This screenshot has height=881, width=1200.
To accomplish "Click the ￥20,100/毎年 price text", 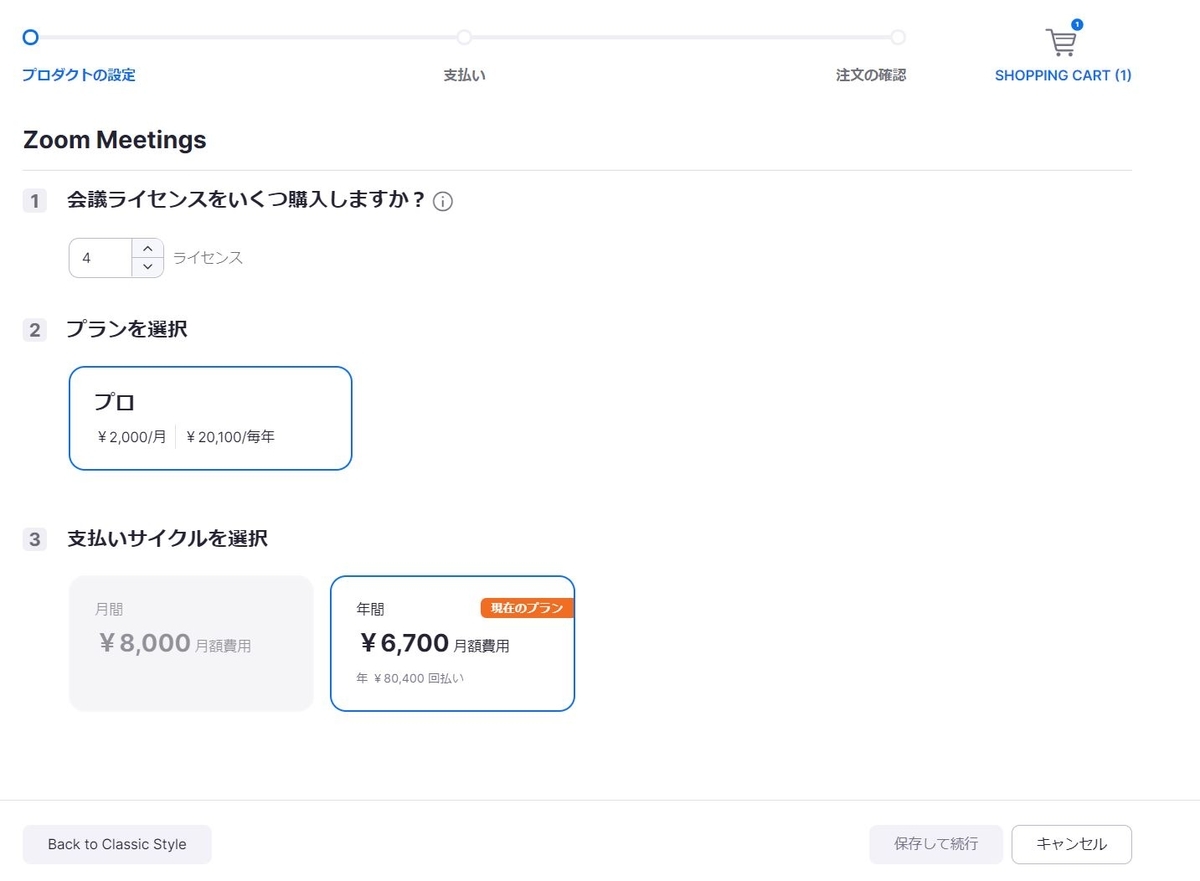I will [230, 437].
